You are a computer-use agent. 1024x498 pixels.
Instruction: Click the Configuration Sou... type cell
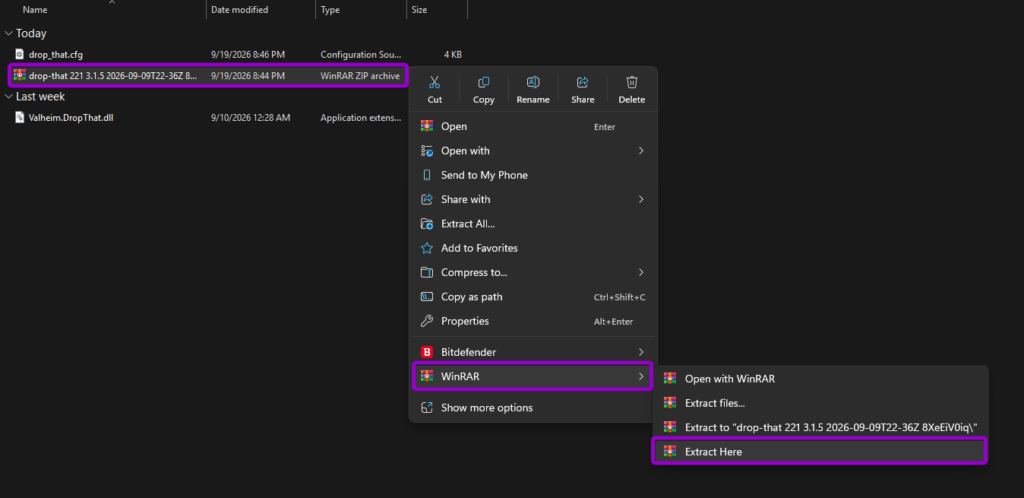361,55
